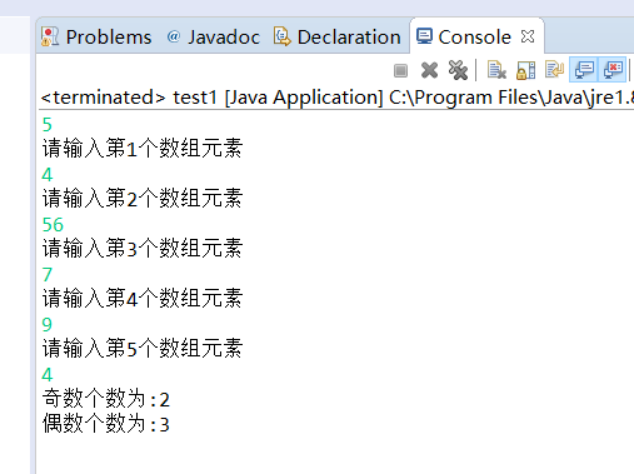
Task: Click the green input value 7
Action: [47, 274]
